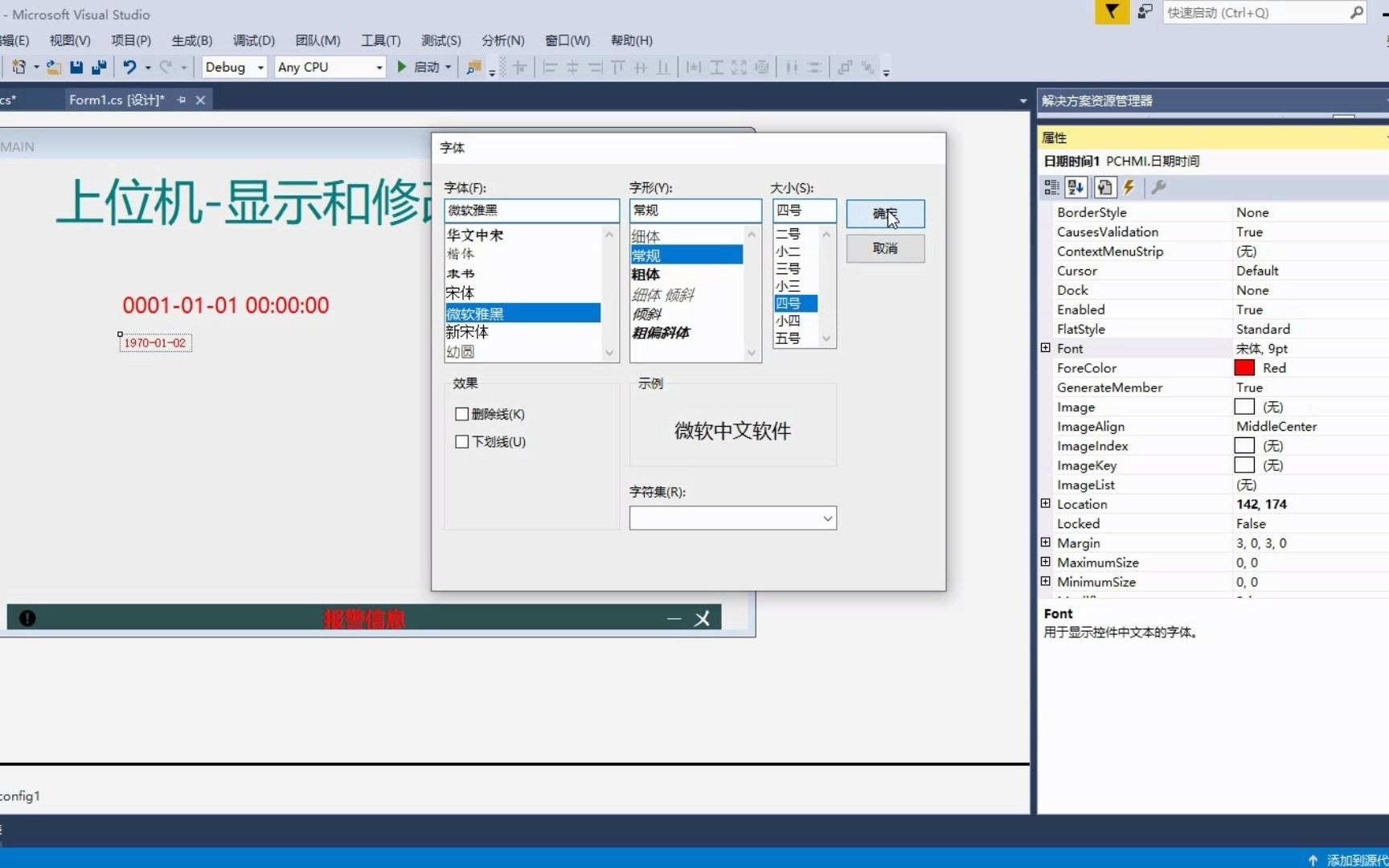Screen dimensions: 1389x868
Task: Click the Align Tops layout icon
Action: tap(617, 68)
